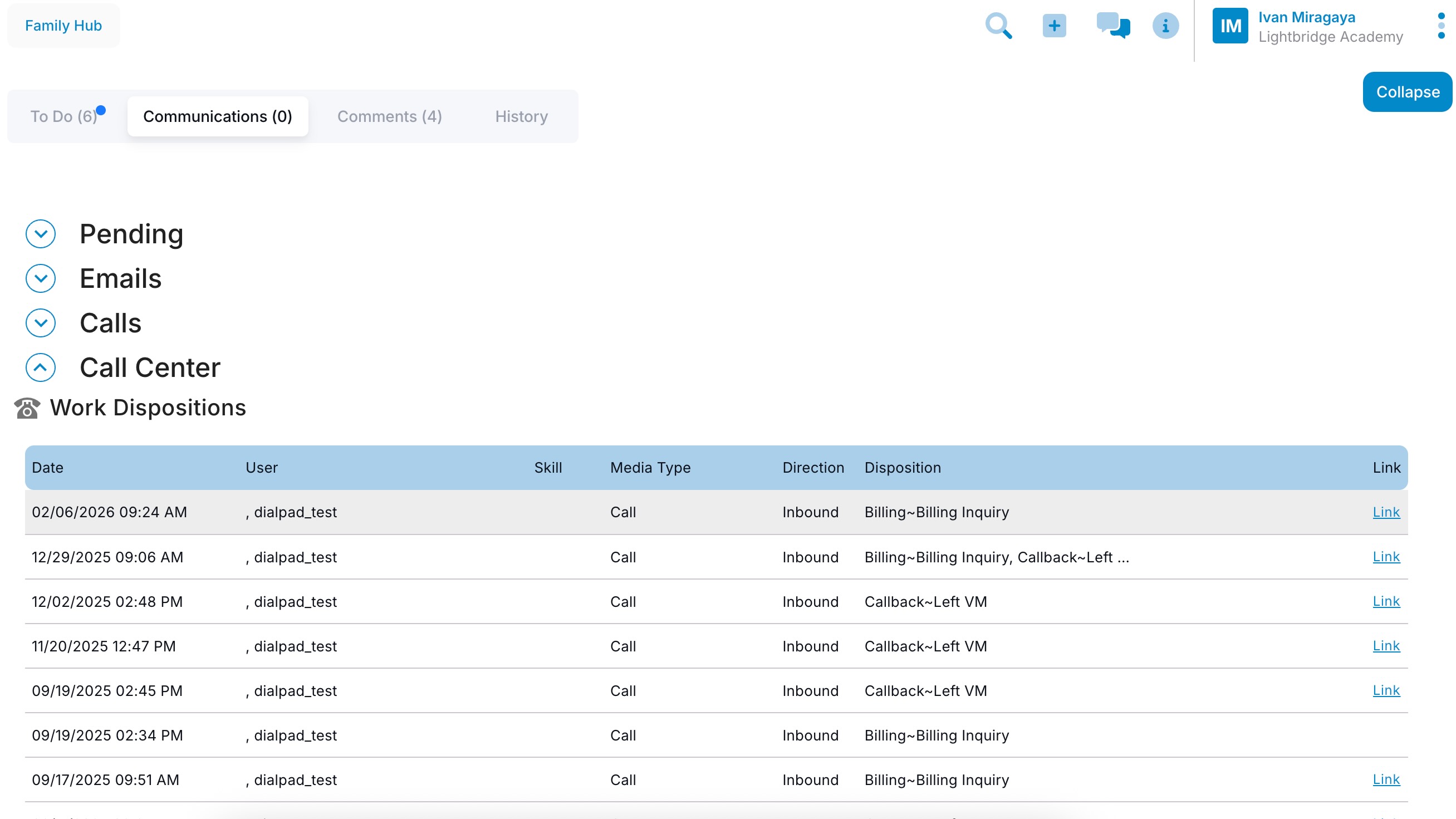Click Callback~Left VM on 11/20/2025 row
Screen dimensions: 1456x819
click(925, 646)
